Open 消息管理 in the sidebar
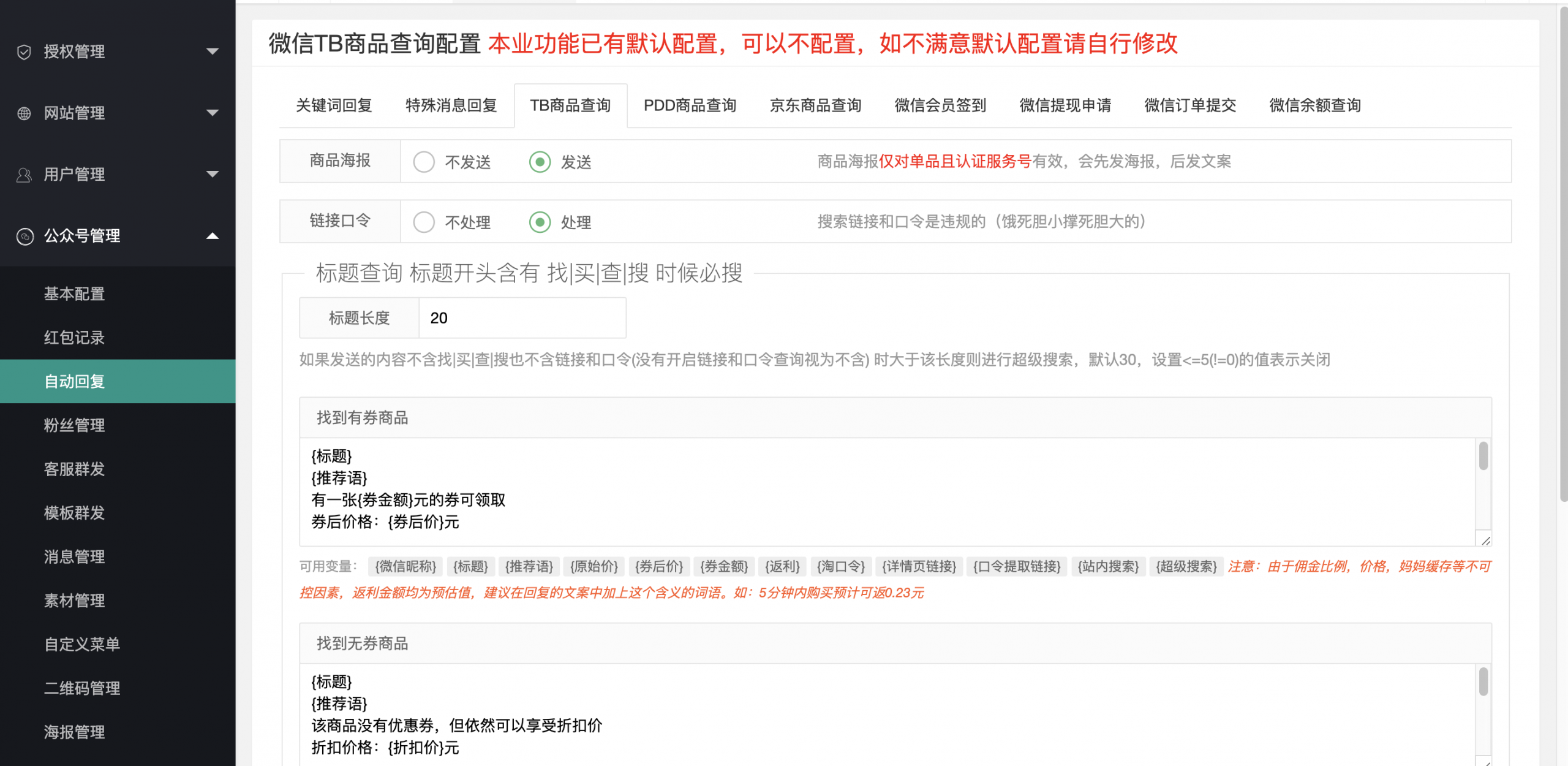Image resolution: width=1568 pixels, height=766 pixels. (x=118, y=556)
